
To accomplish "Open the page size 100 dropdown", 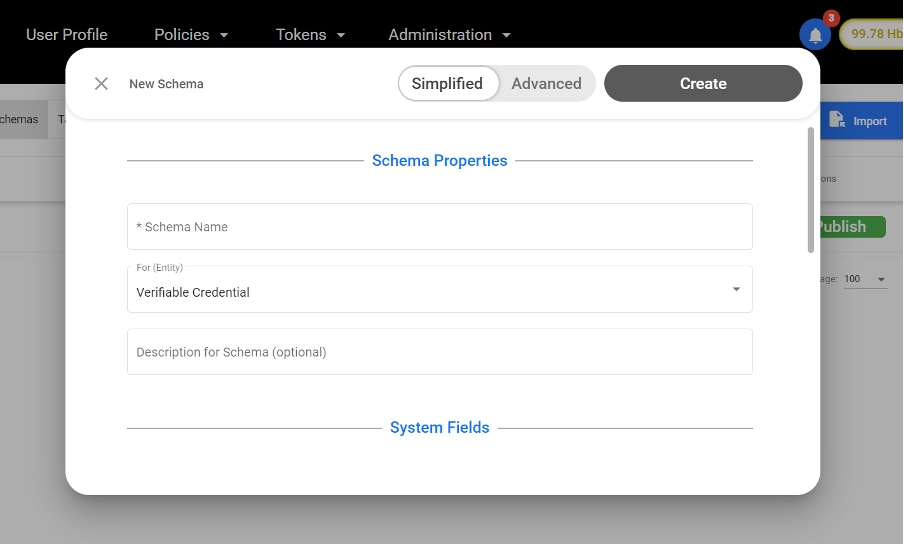I will point(865,279).
